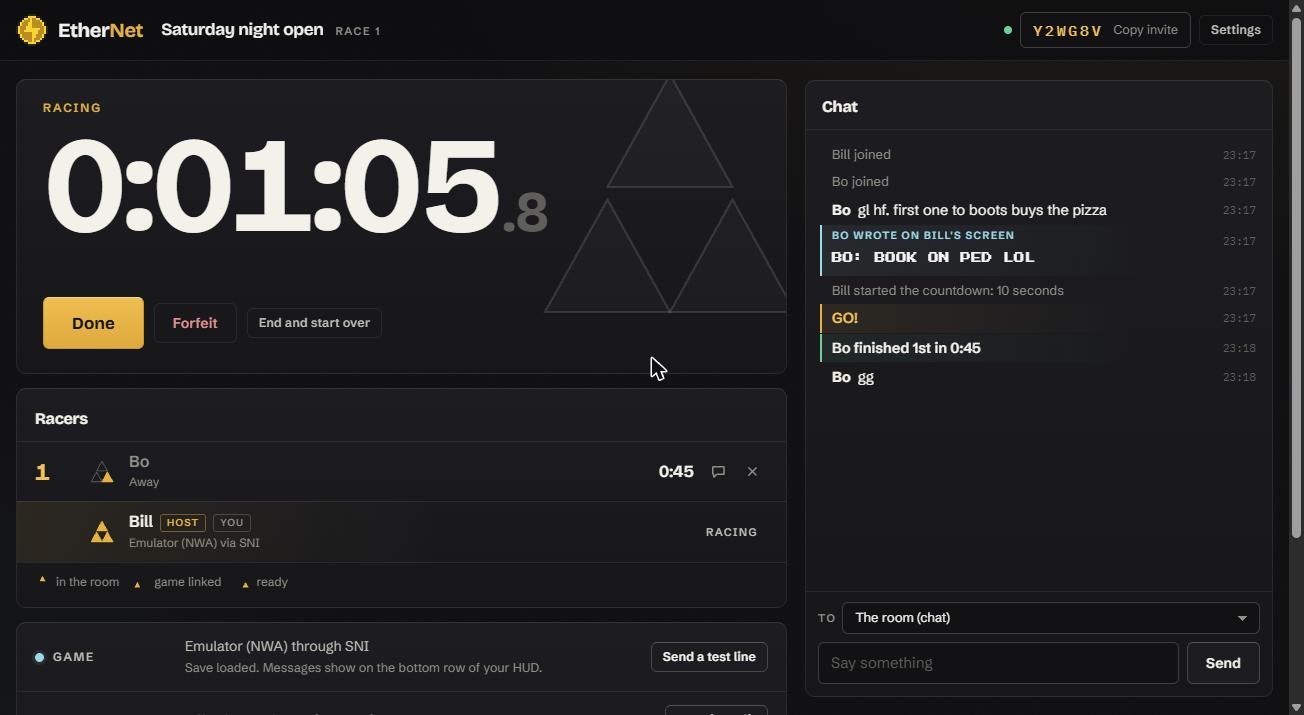This screenshot has height=715, width=1304.
Task: Click the race timer 0:01:05
Action: pos(296,187)
